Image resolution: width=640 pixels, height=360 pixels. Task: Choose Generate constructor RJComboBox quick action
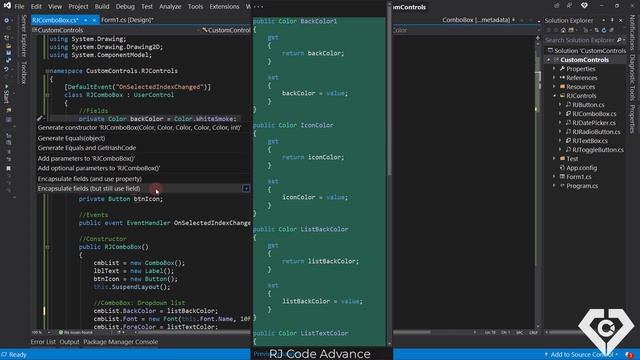[x=143, y=128]
